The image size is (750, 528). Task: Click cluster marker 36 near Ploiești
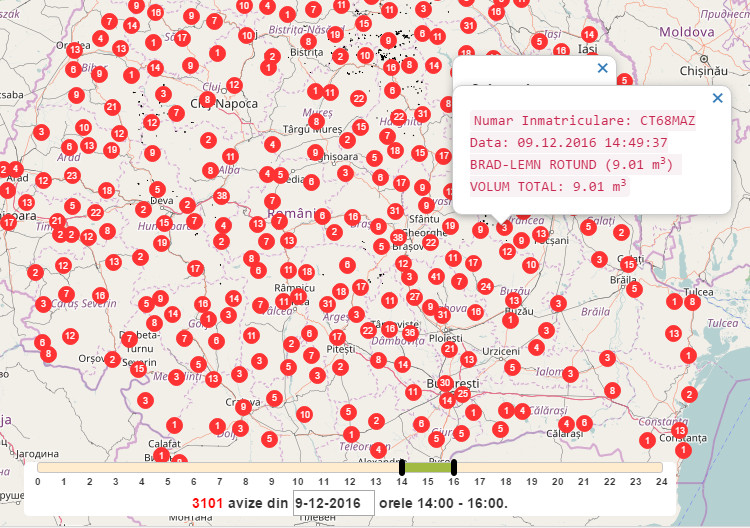[410, 333]
